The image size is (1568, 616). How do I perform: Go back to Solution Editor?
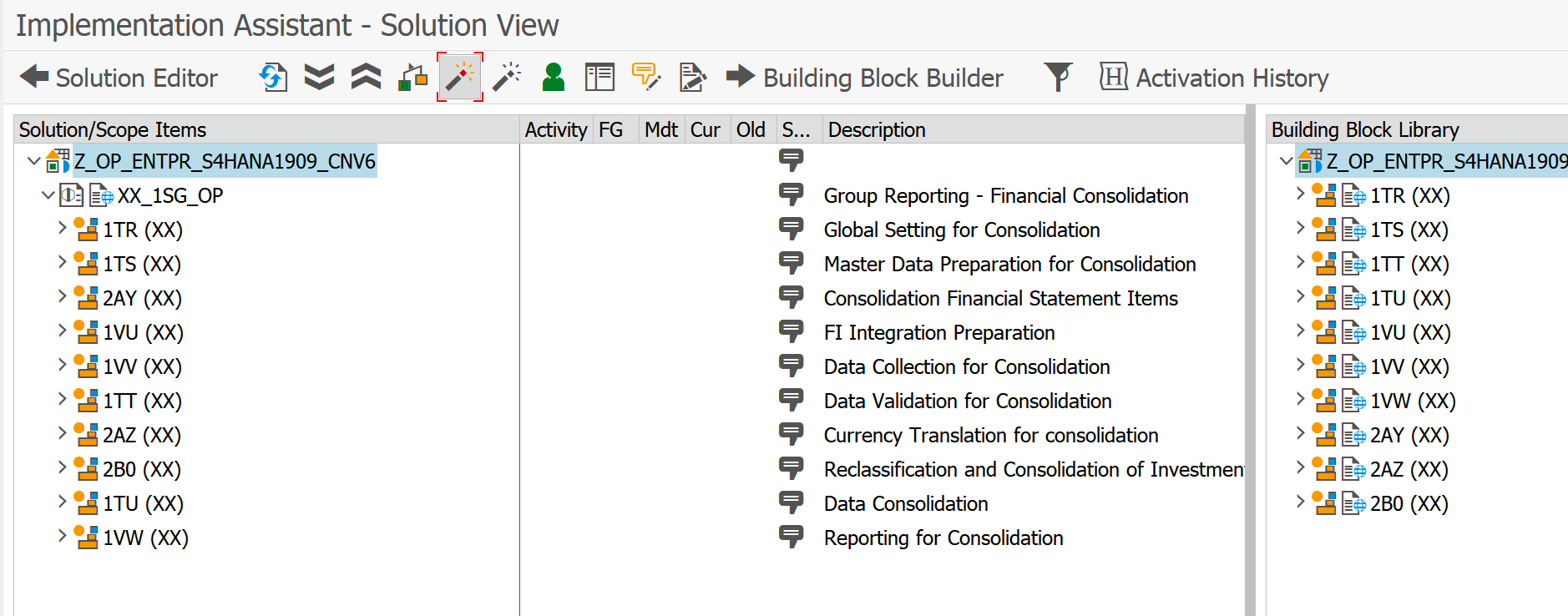pyautogui.click(x=119, y=78)
